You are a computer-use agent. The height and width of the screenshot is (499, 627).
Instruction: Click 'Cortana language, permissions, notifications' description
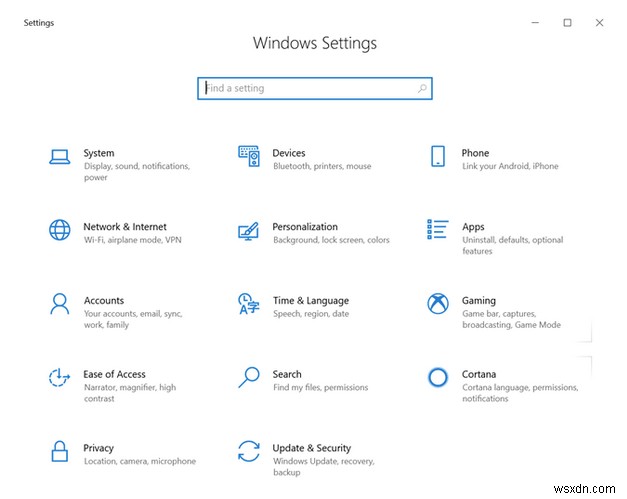click(520, 393)
